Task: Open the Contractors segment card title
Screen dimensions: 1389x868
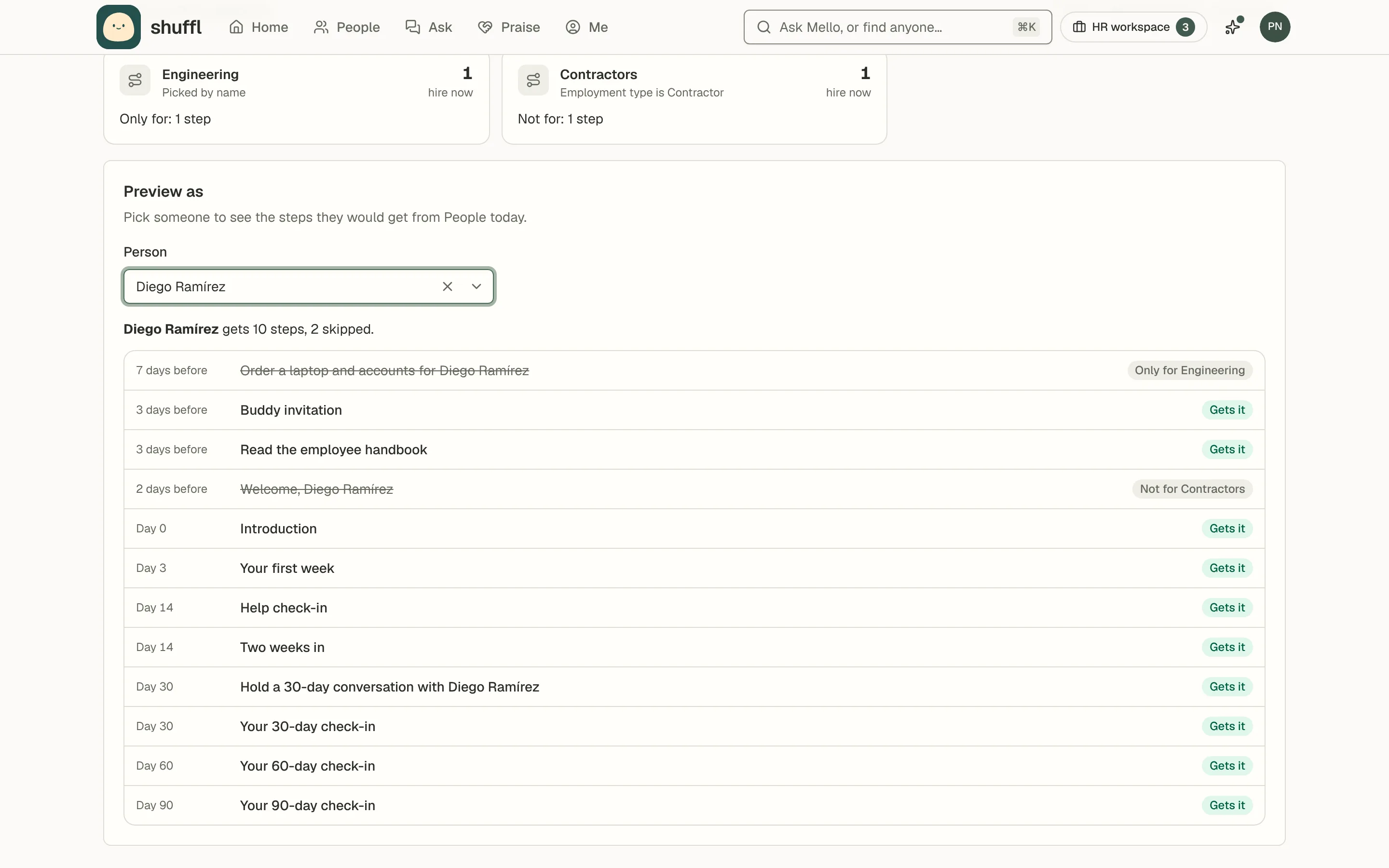Action: point(598,75)
